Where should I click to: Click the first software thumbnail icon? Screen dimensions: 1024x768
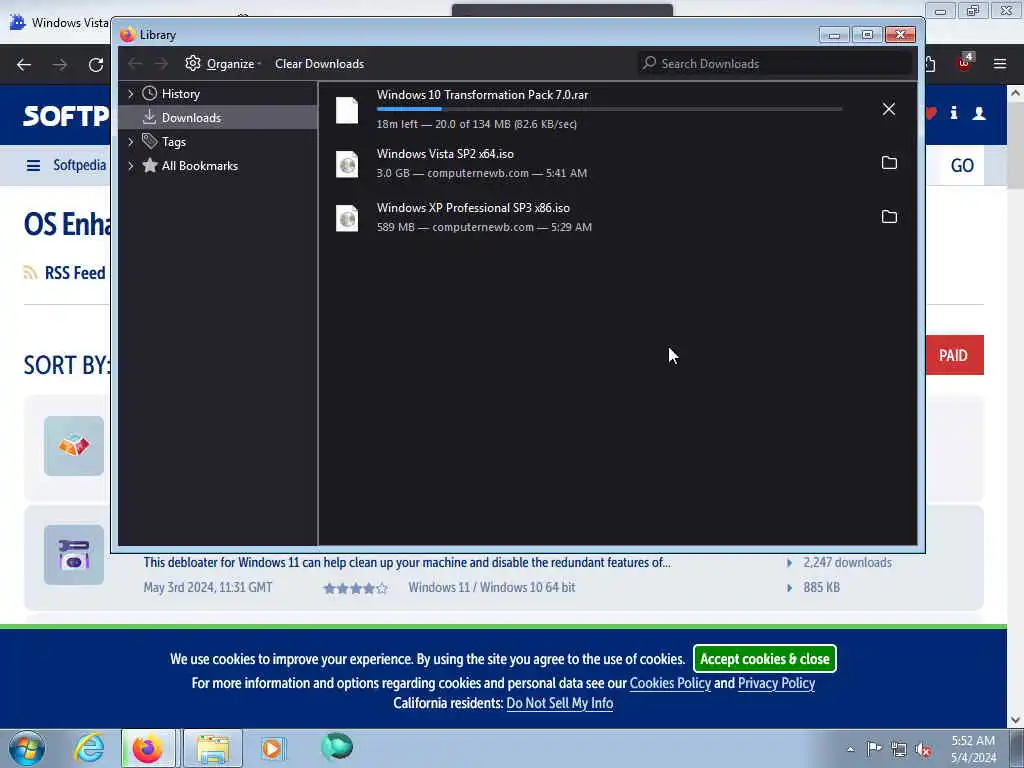[x=74, y=446]
